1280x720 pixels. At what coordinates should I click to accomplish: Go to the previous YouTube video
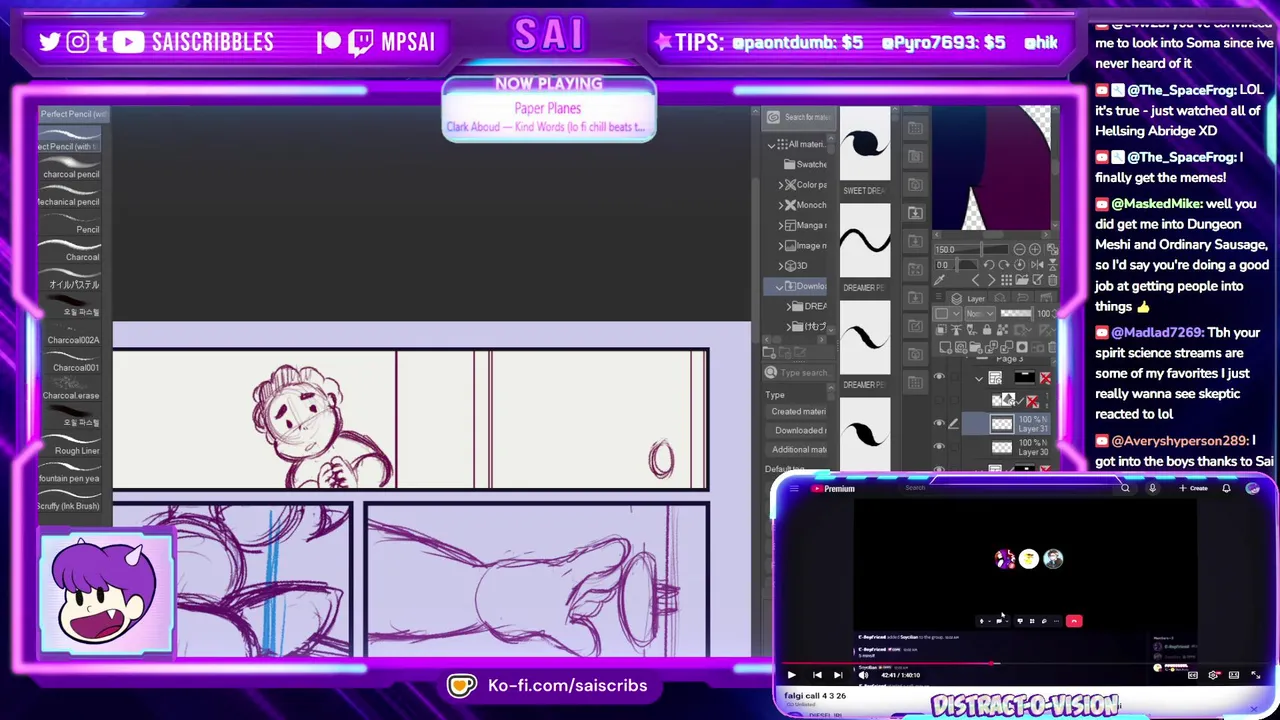click(816, 675)
